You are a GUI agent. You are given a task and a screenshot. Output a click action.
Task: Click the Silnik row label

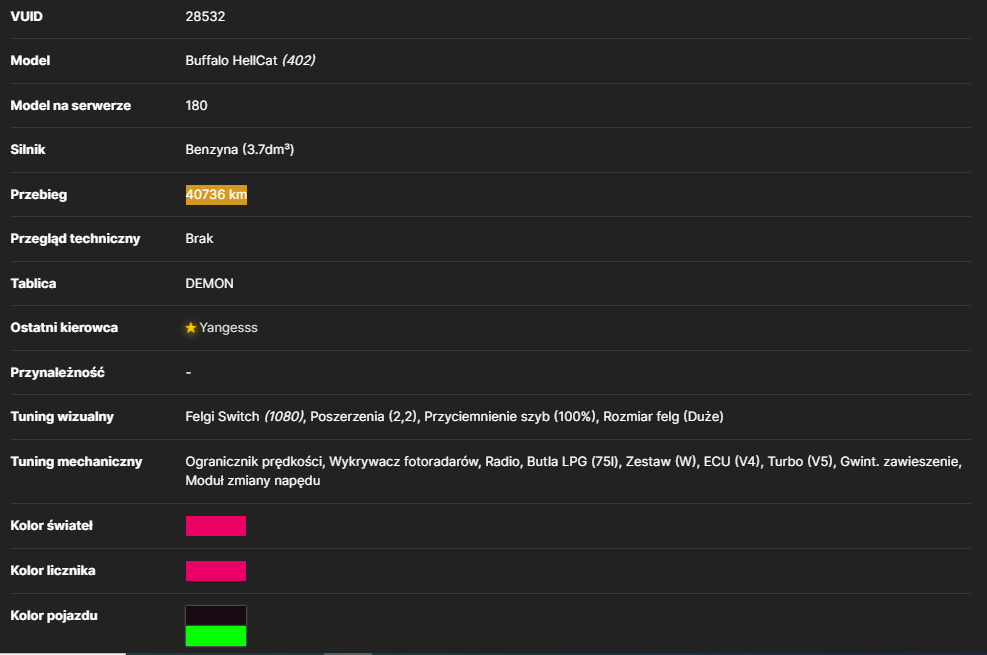coord(28,150)
